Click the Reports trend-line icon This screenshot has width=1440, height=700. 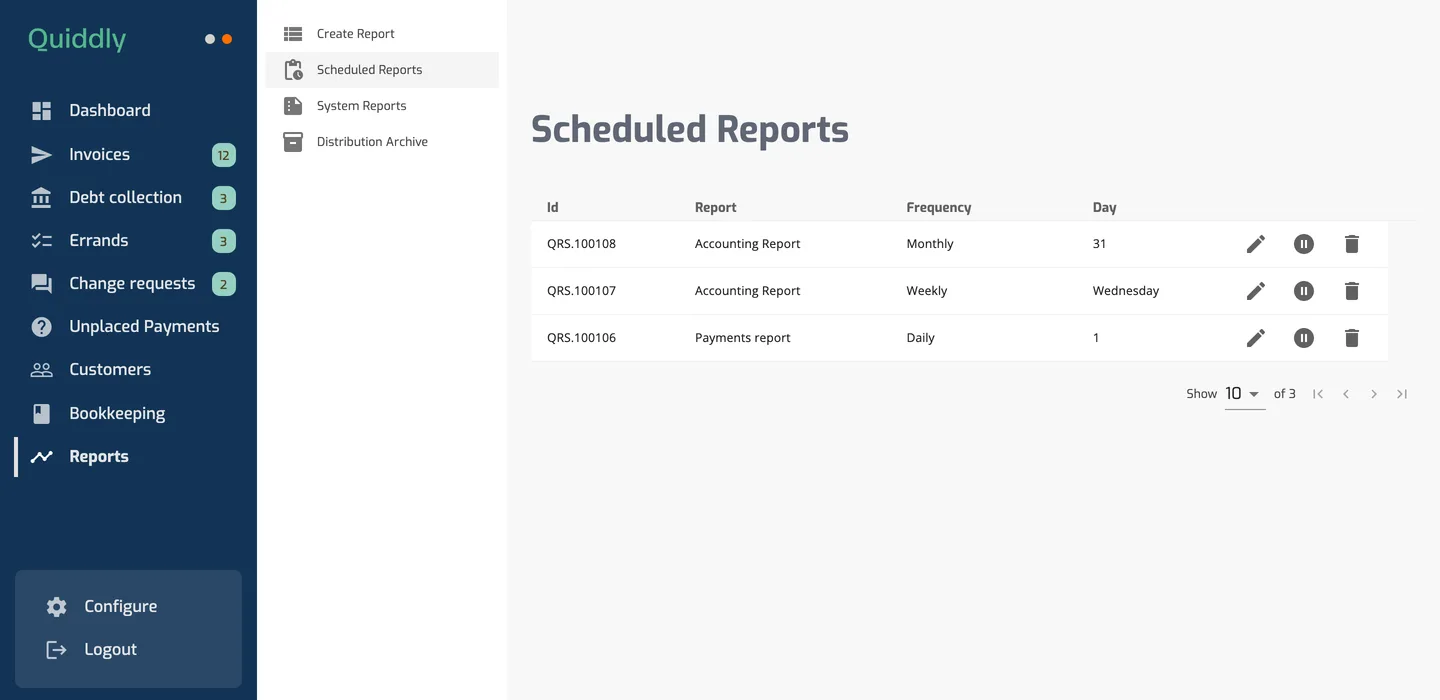(x=41, y=457)
